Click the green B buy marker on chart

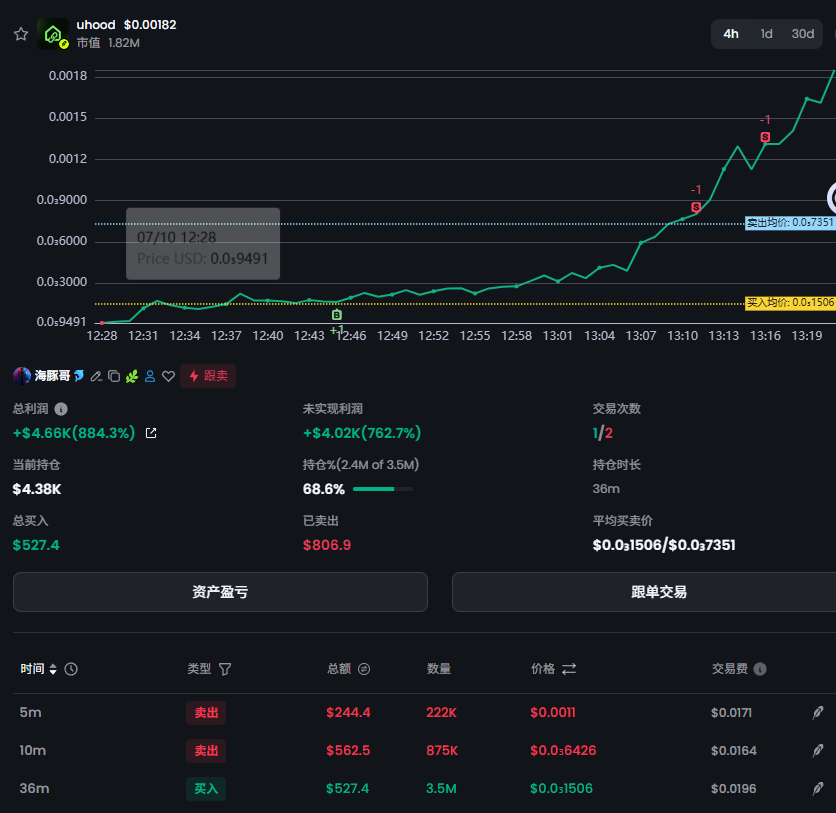(336, 315)
